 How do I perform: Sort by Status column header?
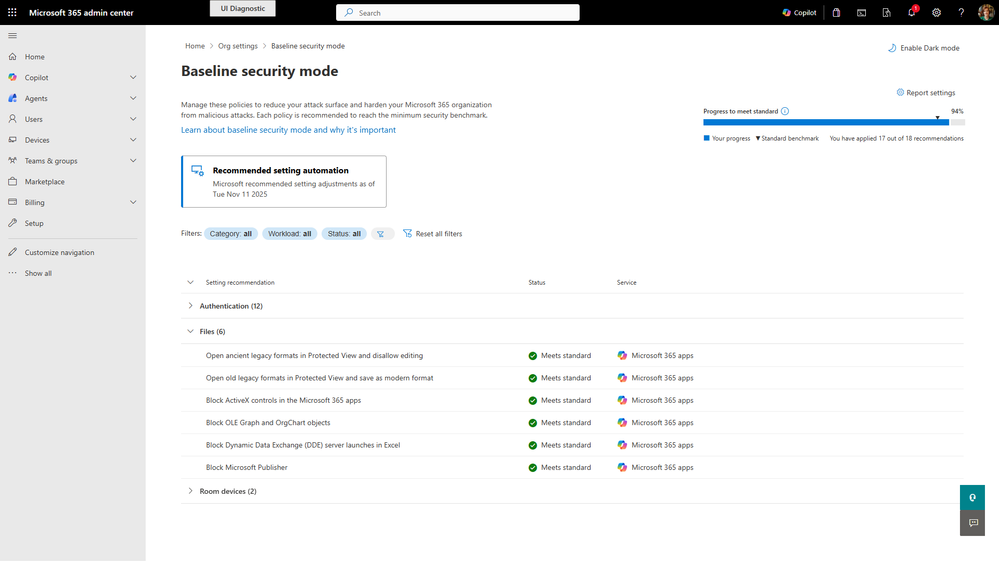pos(536,282)
